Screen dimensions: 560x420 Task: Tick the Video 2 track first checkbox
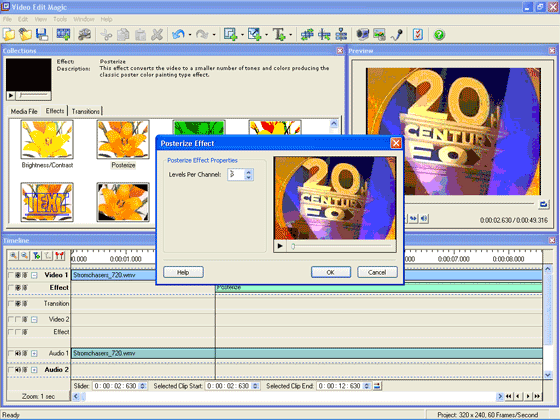11,319
